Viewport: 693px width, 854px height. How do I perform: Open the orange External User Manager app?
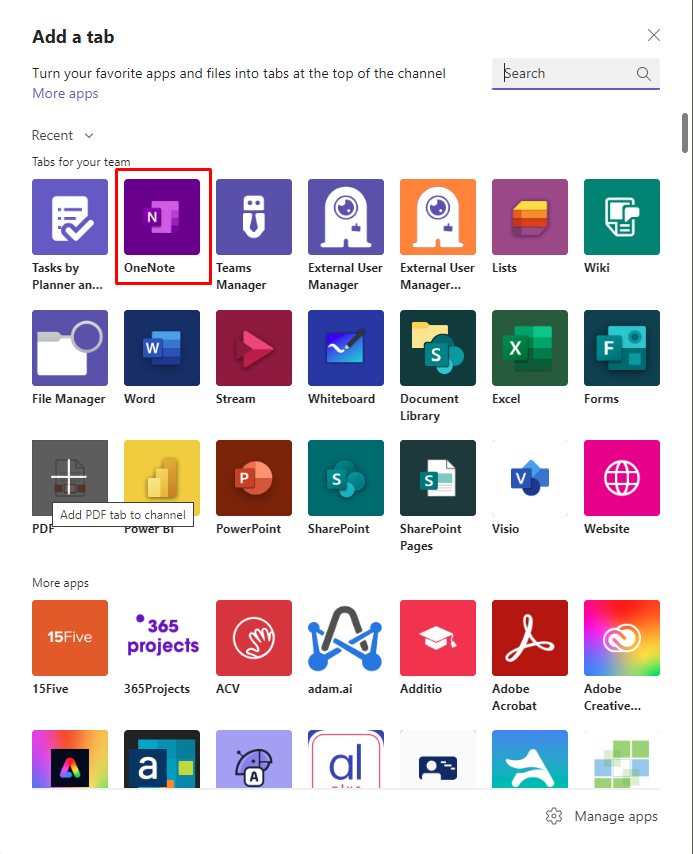(438, 217)
